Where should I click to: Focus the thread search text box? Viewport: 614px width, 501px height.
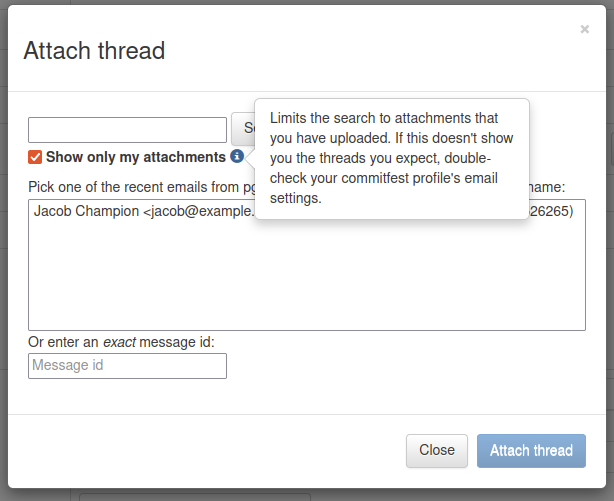[127, 130]
